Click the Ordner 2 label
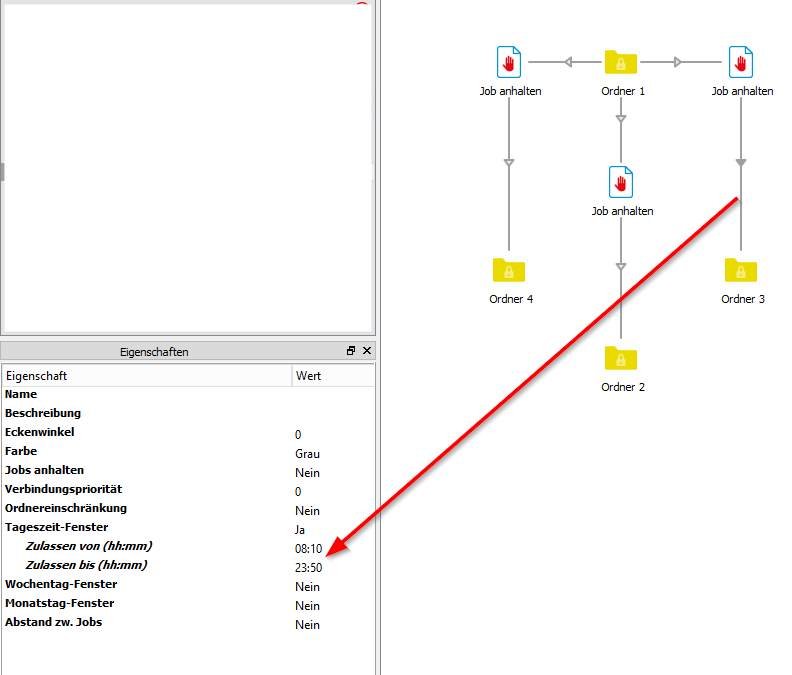 tap(623, 387)
